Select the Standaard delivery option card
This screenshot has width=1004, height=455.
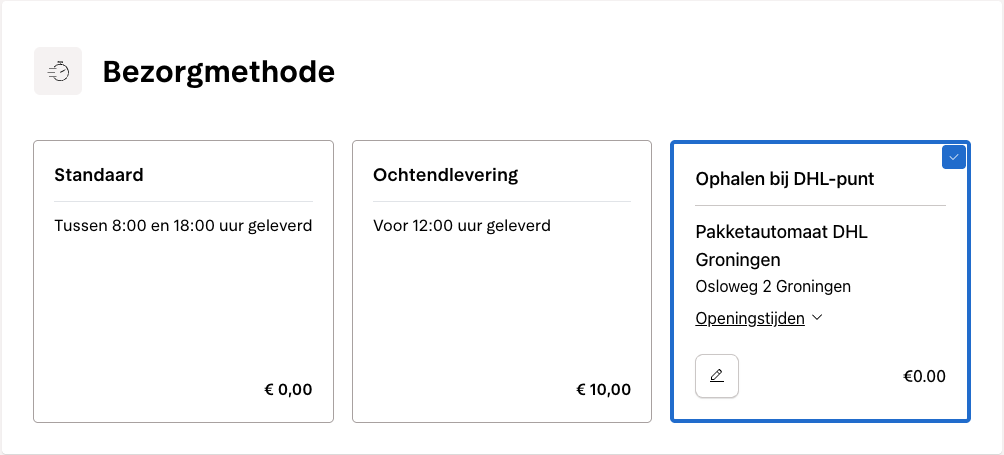point(183,300)
